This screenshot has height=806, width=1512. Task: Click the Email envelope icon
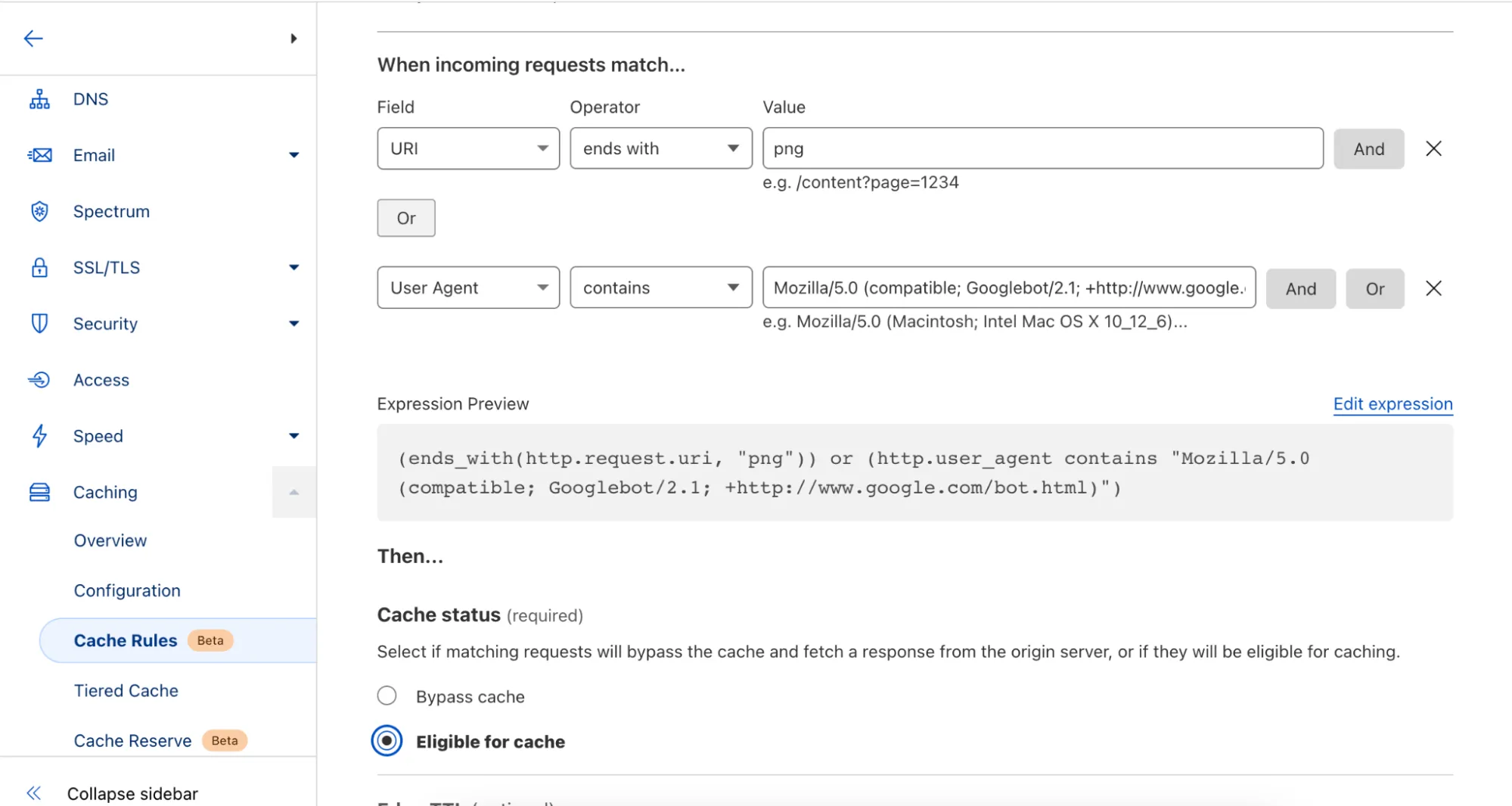coord(39,155)
